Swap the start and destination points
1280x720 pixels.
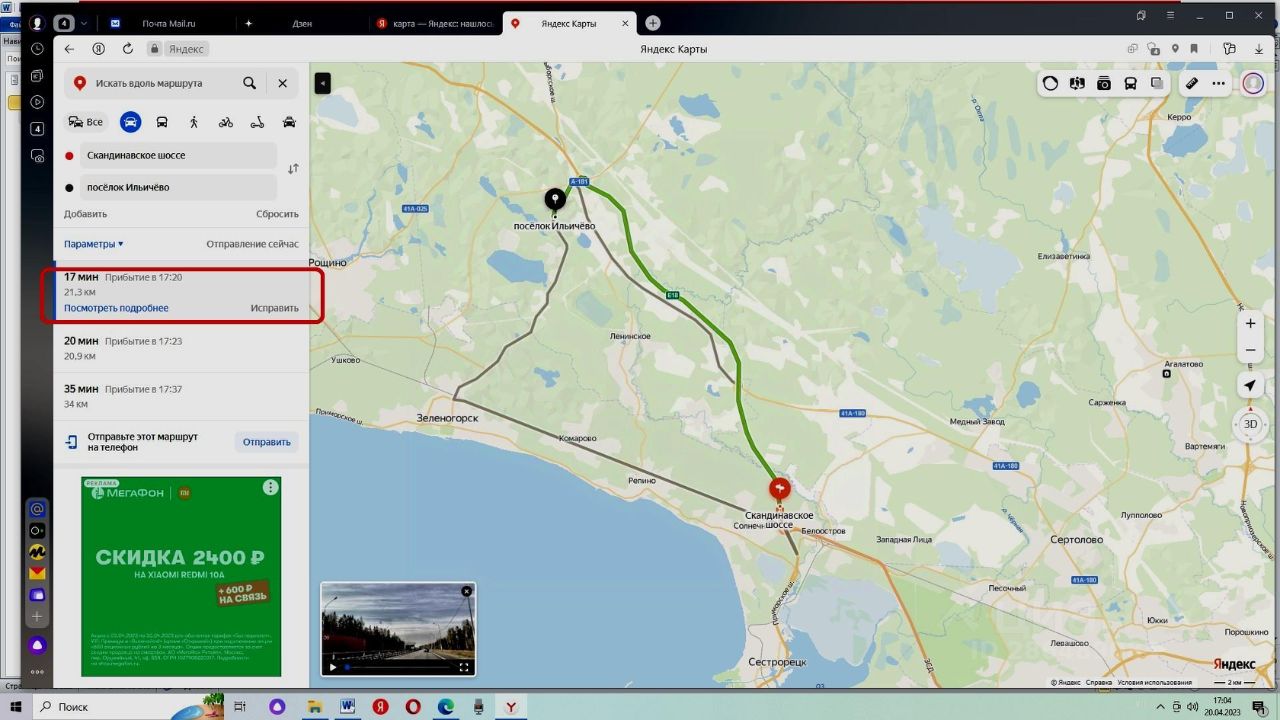tap(293, 169)
